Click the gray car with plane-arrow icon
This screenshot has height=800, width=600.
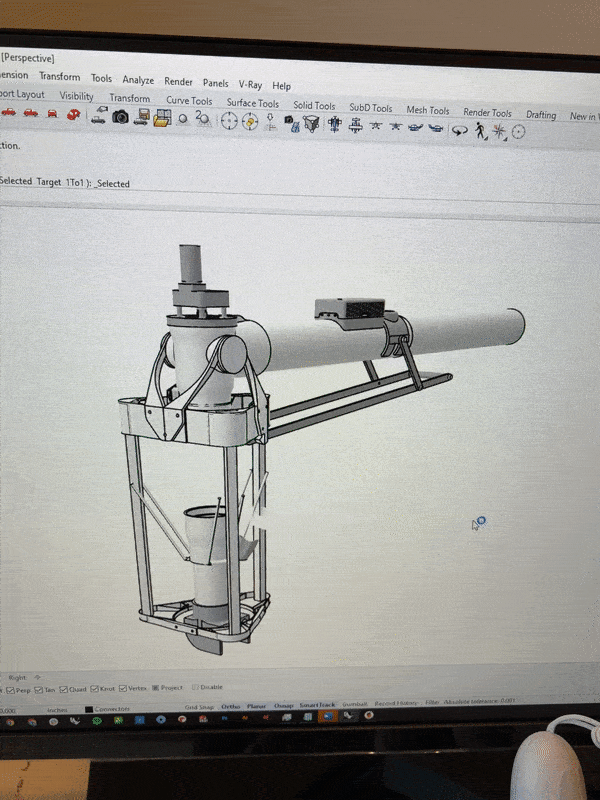pos(99,116)
